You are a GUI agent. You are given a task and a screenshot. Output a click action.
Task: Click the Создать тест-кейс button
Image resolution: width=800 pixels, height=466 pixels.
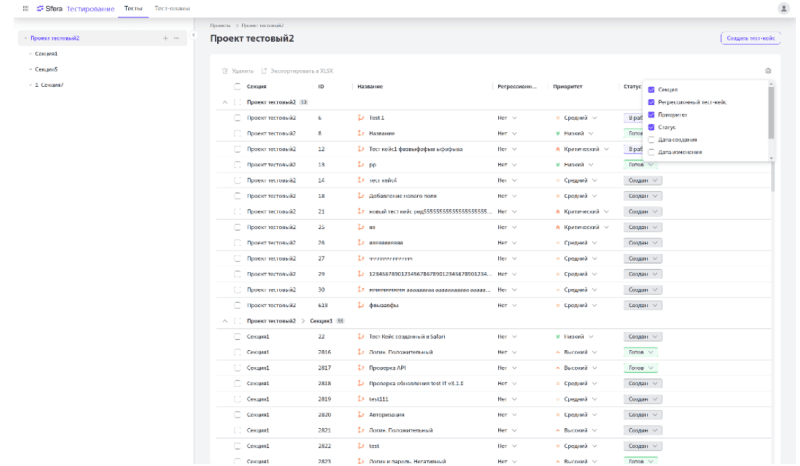pyautogui.click(x=749, y=38)
